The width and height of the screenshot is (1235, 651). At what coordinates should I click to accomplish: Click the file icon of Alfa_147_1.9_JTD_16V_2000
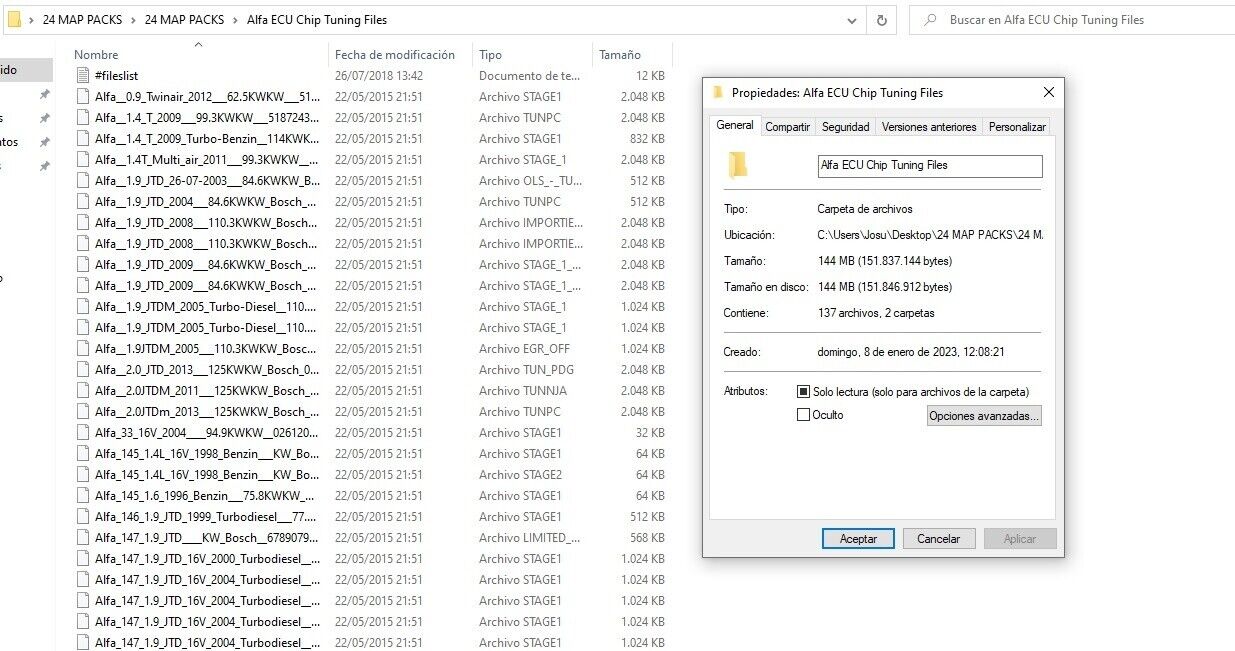[84, 559]
